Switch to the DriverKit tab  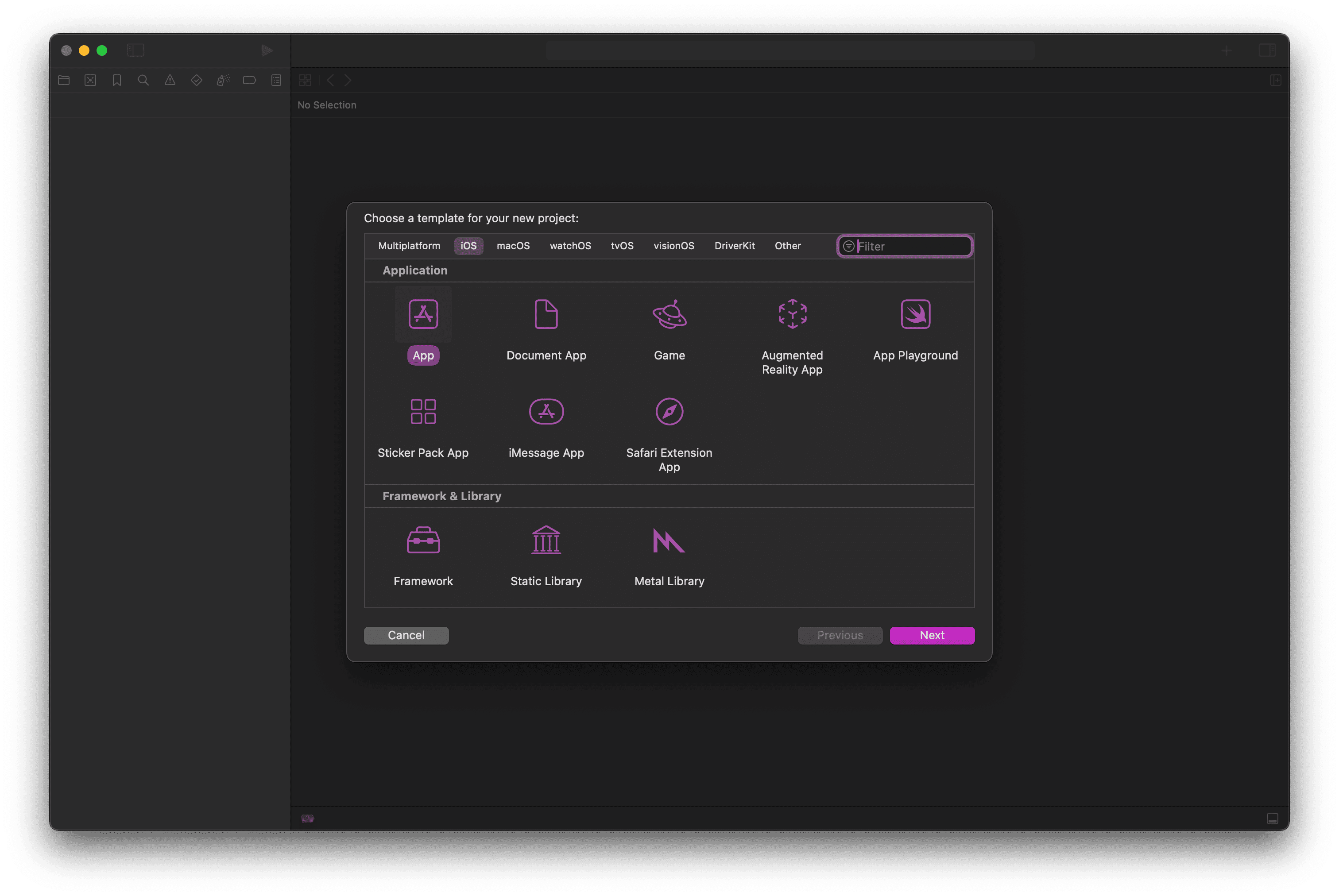(734, 246)
